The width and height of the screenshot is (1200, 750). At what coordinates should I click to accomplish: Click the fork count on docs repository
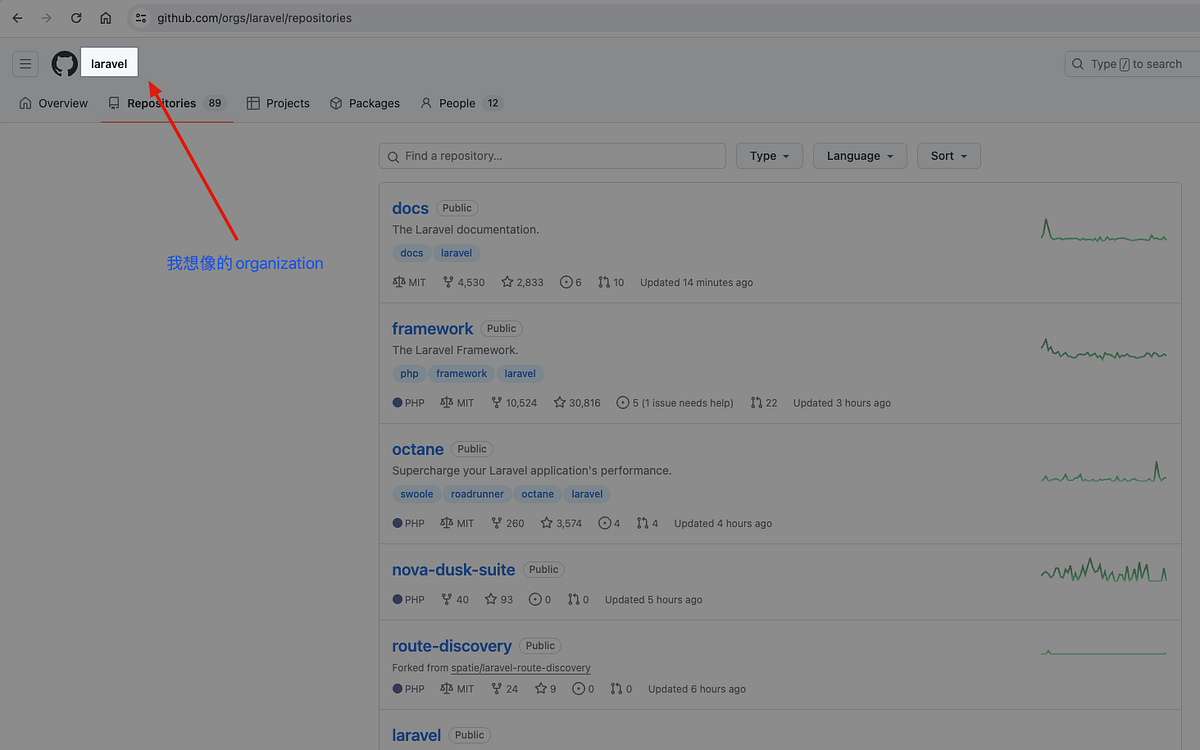point(463,282)
